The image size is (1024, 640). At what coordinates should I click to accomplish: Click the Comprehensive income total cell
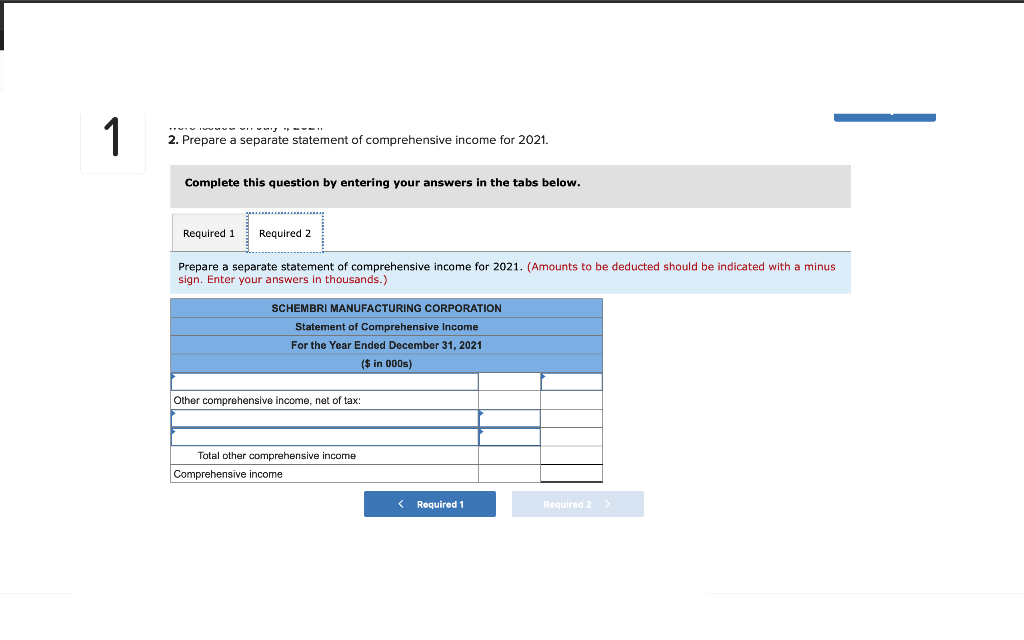[x=571, y=473]
